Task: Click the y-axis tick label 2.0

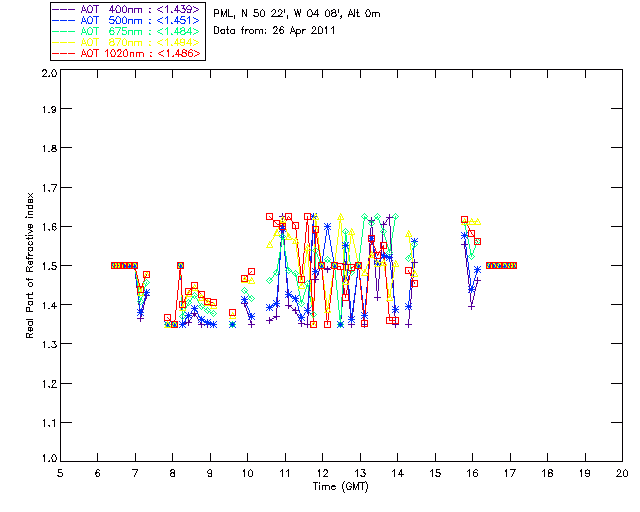Action: [49, 73]
